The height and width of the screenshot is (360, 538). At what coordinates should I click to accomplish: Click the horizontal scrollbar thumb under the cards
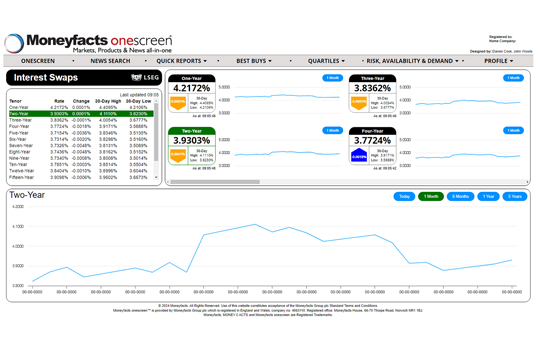pos(215,182)
